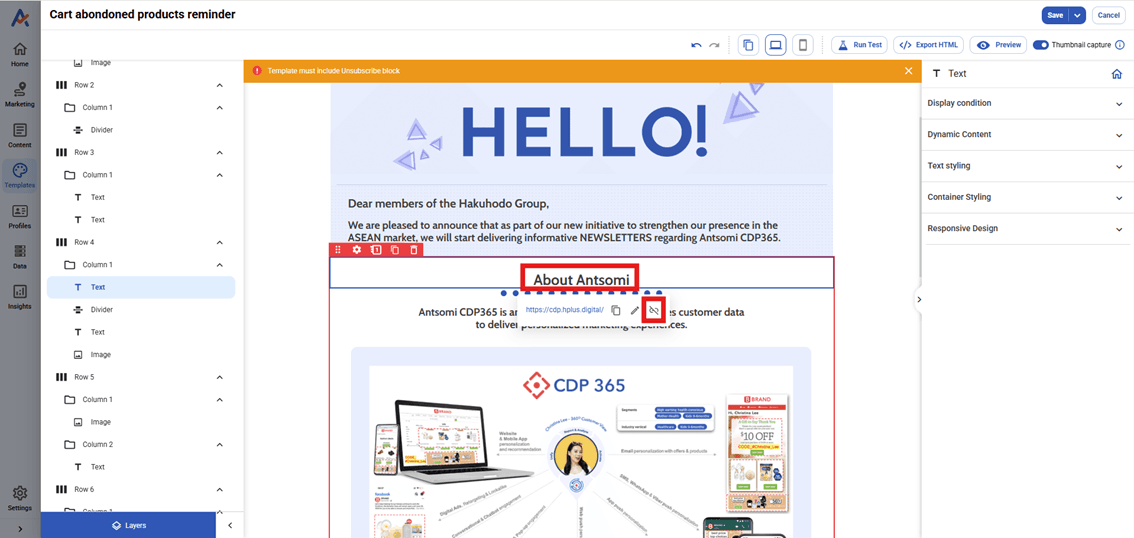
Task: Open Insights in left sidebar
Action: (x=20, y=295)
